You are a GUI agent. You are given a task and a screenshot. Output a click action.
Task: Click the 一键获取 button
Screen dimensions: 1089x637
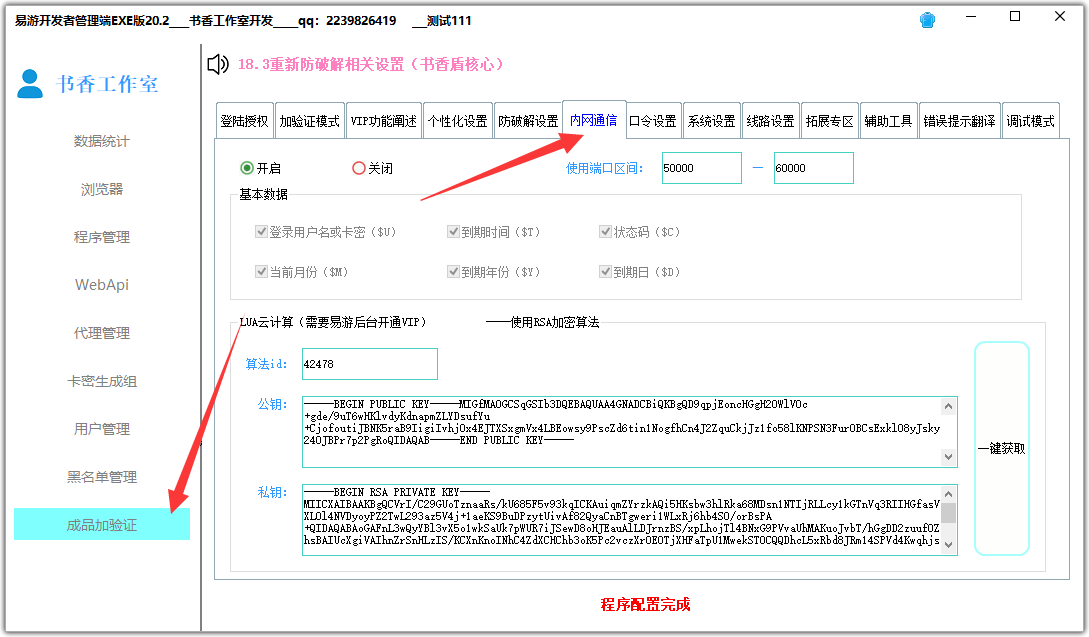coord(1001,447)
